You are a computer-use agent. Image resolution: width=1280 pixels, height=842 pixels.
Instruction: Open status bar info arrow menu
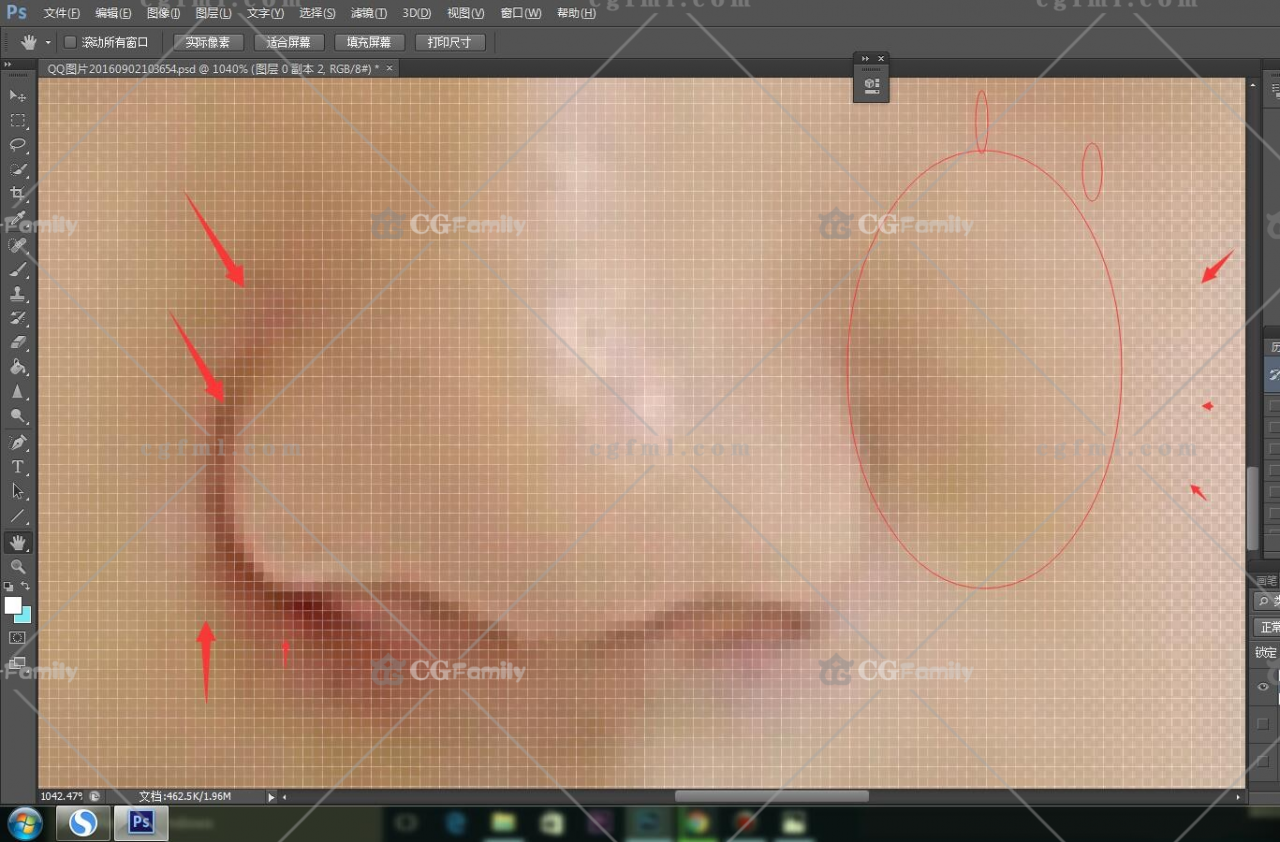click(271, 797)
